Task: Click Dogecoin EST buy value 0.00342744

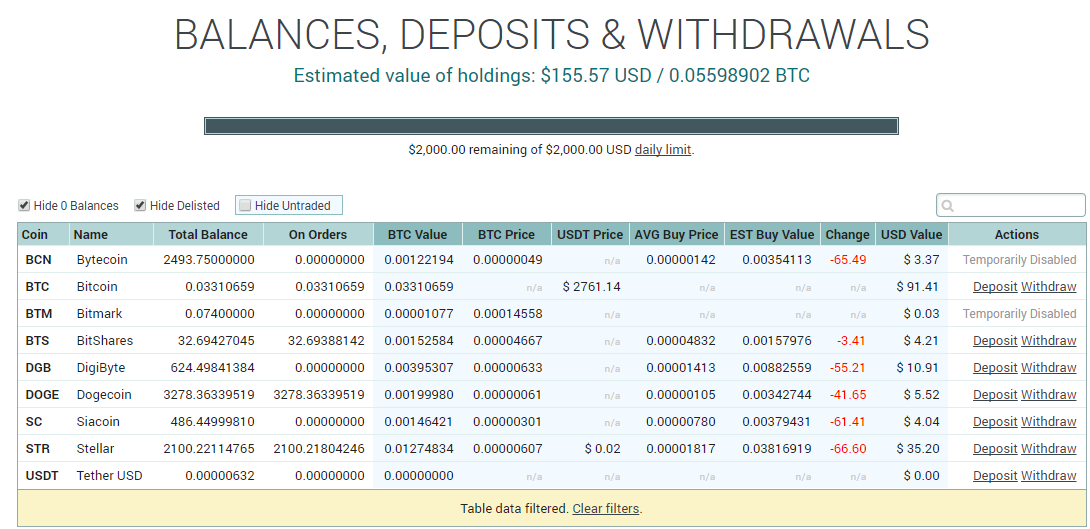Action: click(776, 394)
